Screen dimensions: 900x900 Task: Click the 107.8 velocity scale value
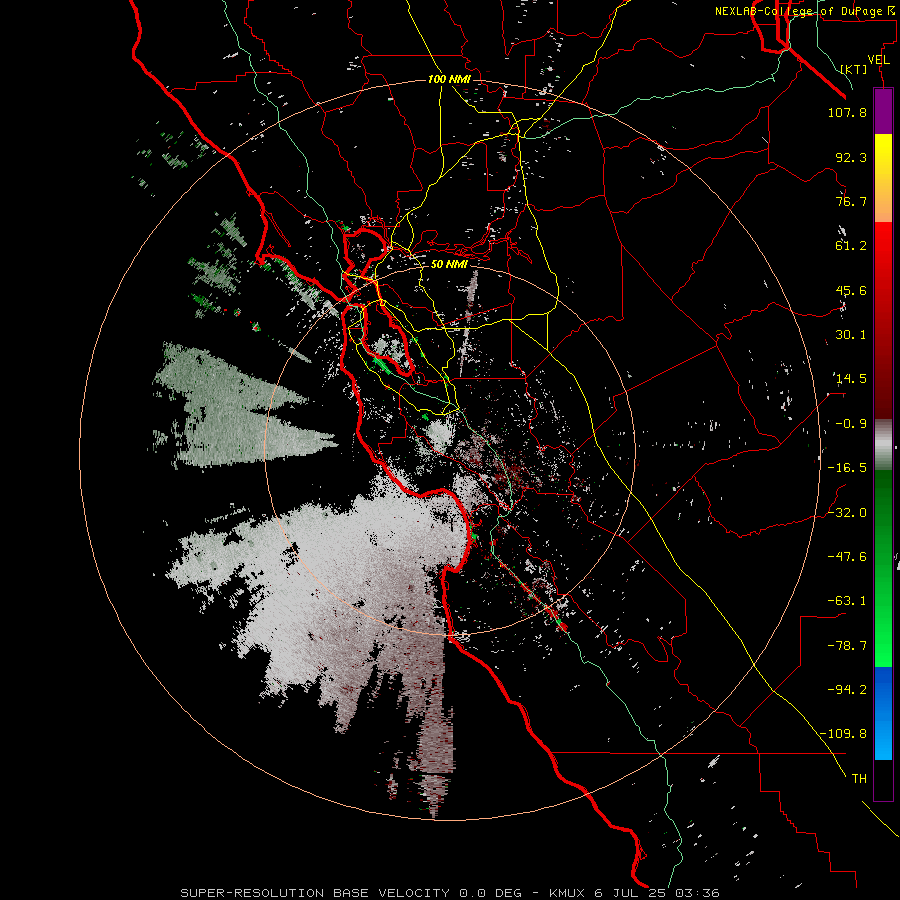(847, 112)
